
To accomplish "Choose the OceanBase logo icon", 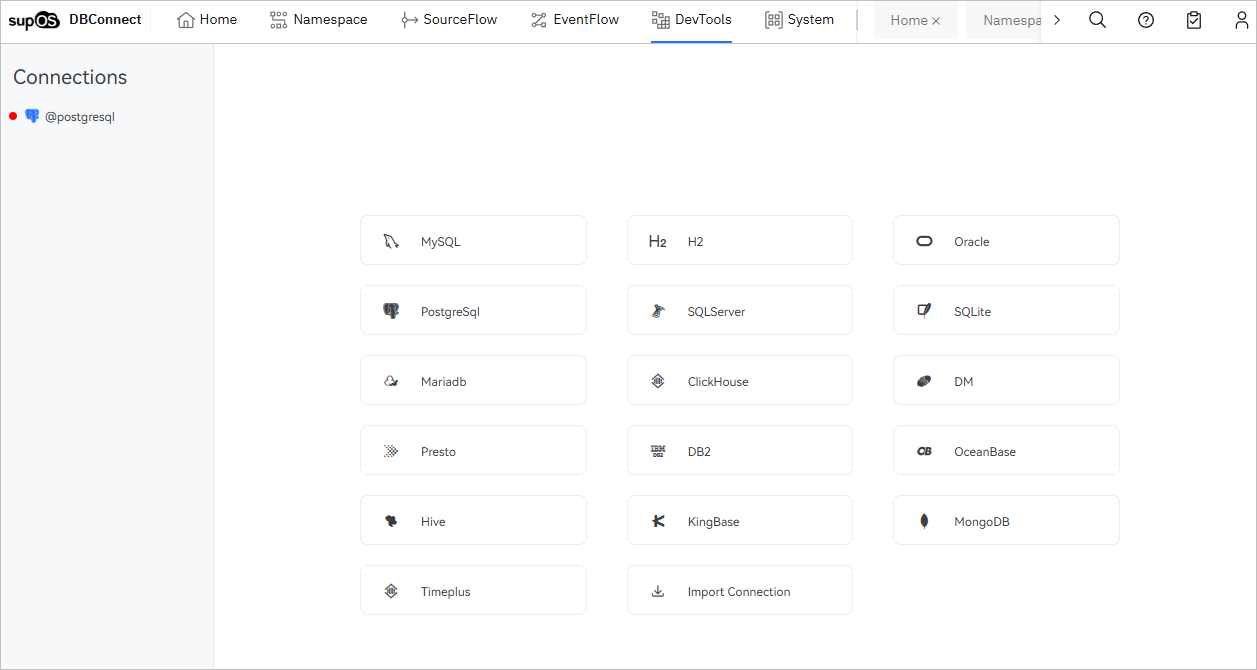I will pos(924,451).
